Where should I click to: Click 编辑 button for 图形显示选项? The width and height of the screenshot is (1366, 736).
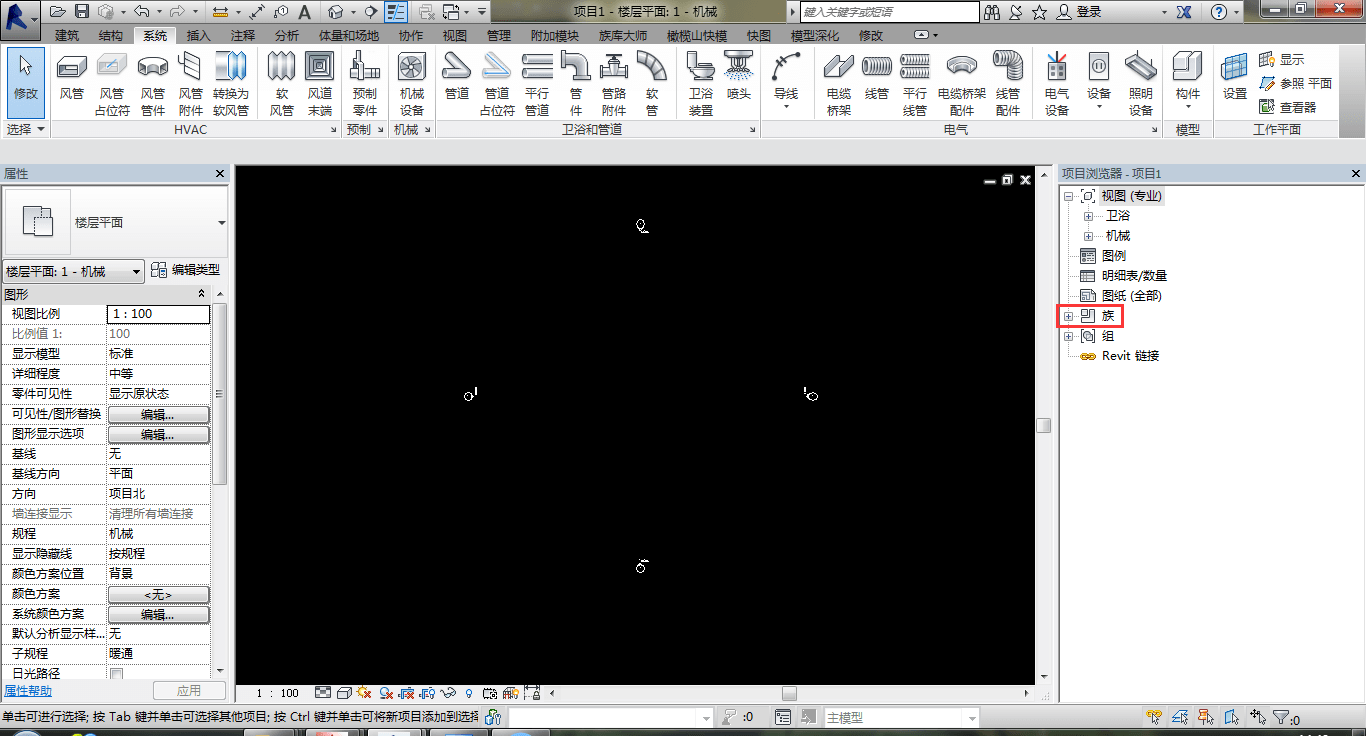[x=159, y=434]
